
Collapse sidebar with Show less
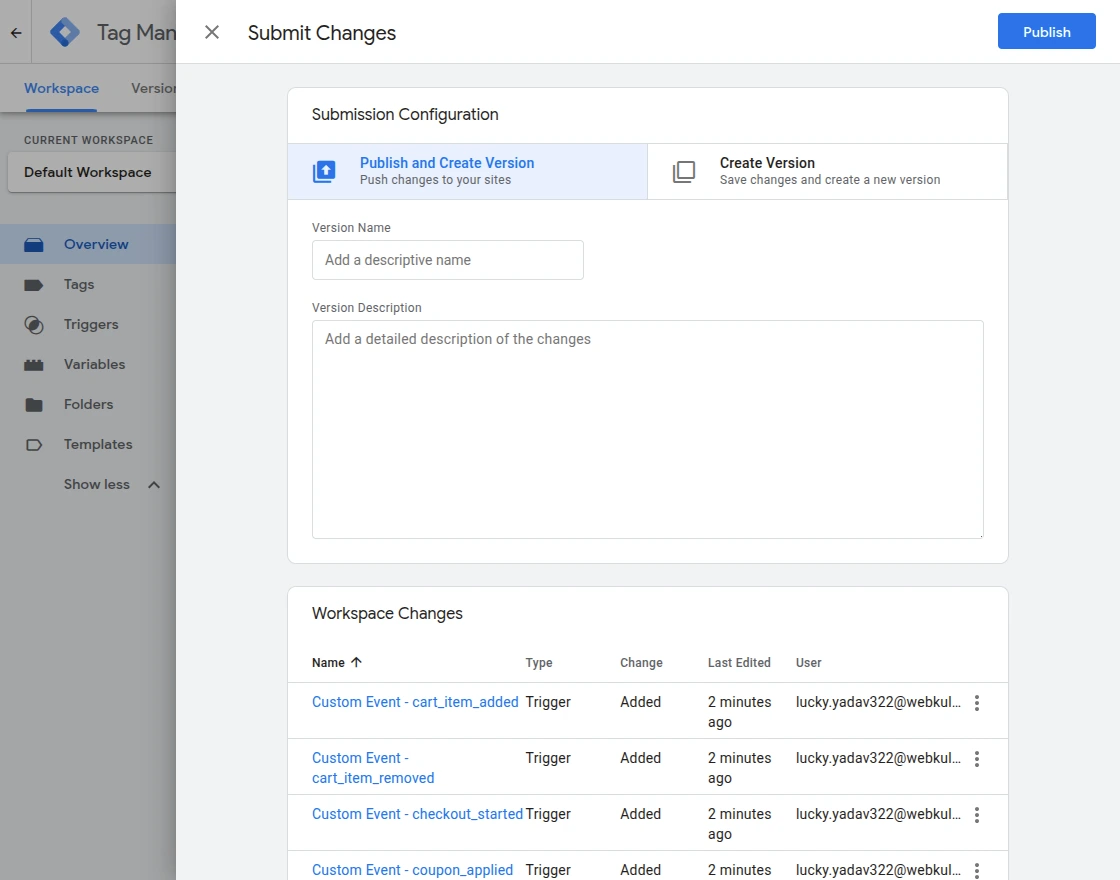click(x=96, y=484)
